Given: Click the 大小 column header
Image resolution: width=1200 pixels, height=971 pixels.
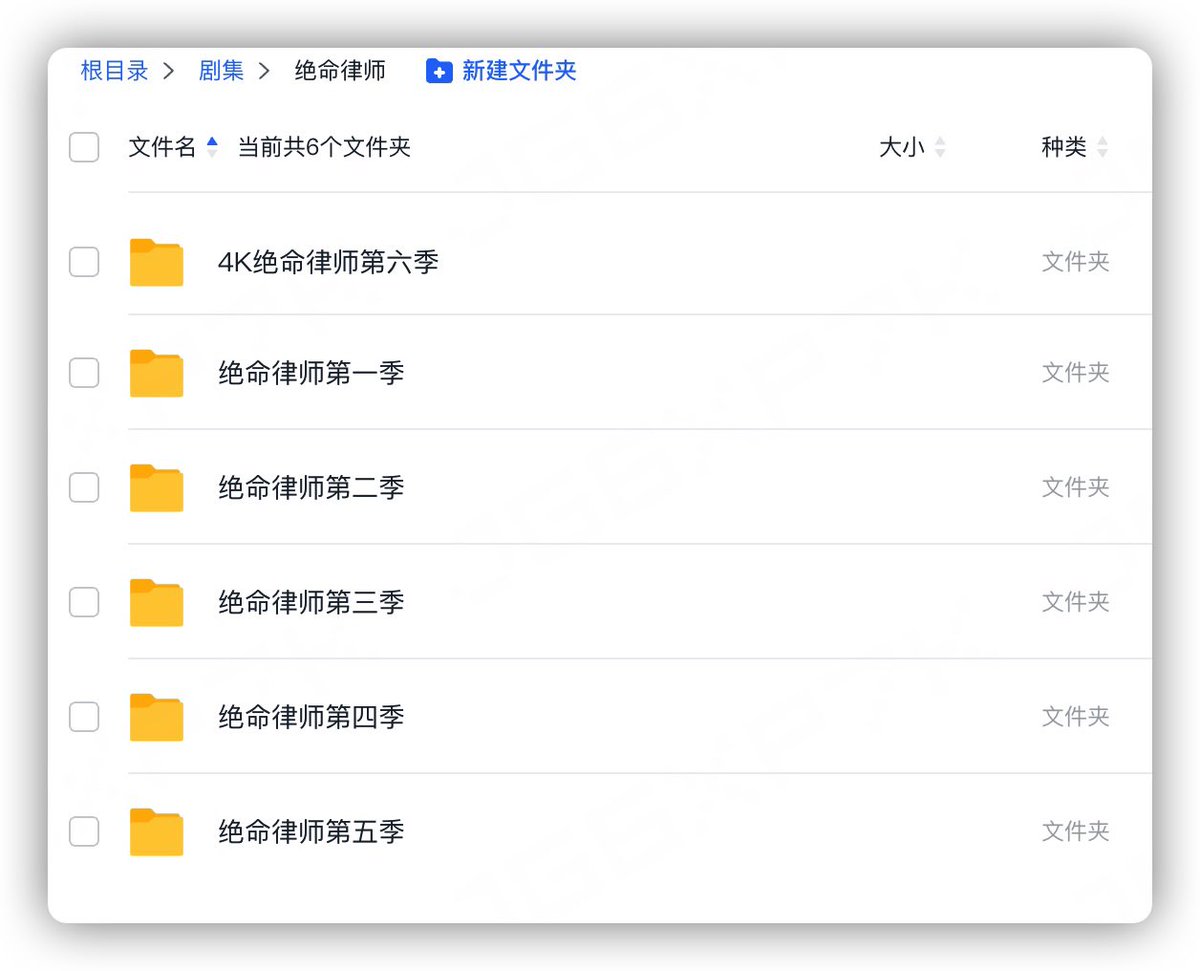Looking at the screenshot, I should click(x=902, y=147).
